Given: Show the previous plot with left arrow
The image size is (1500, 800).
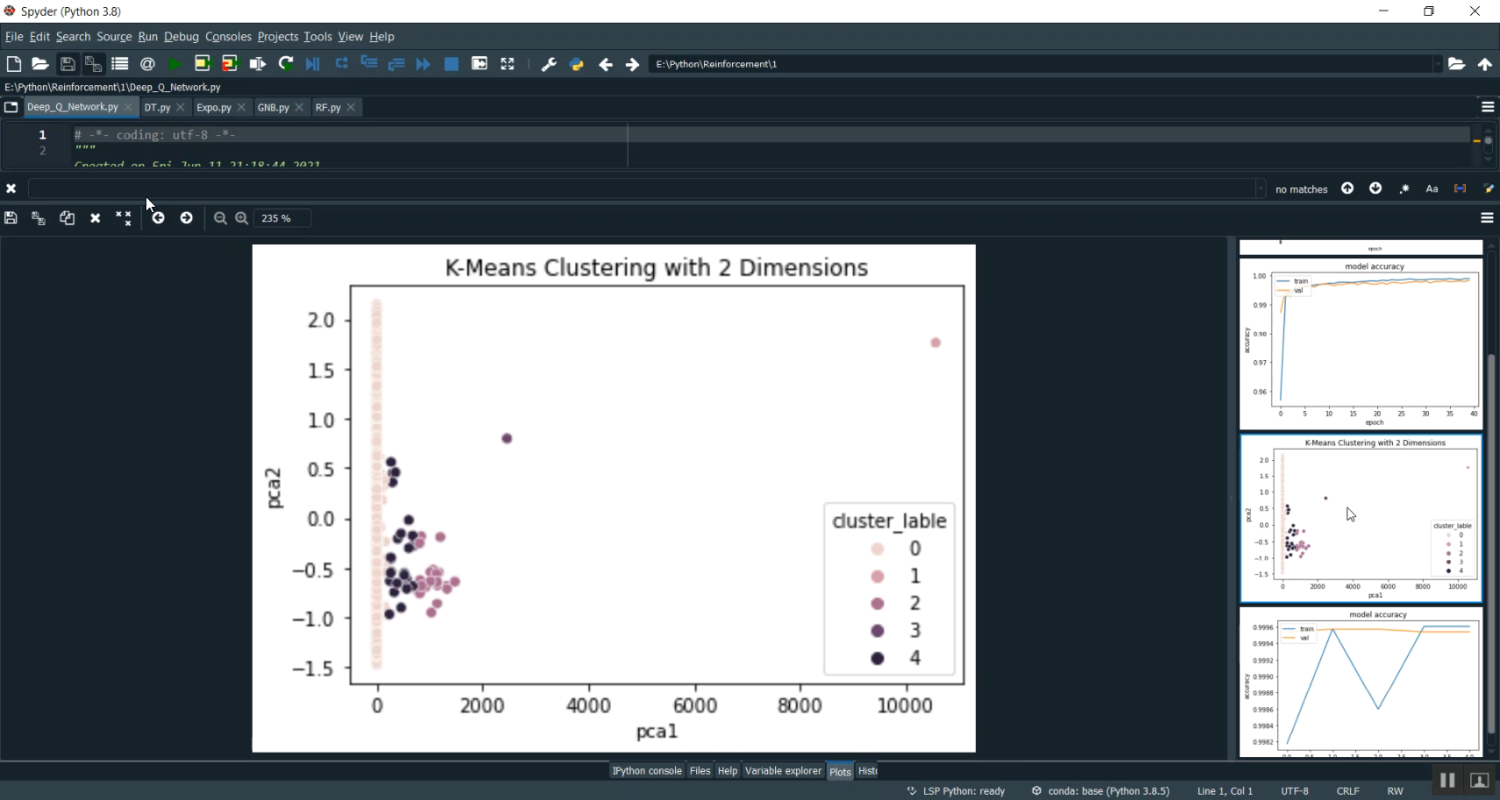Looking at the screenshot, I should [x=158, y=218].
